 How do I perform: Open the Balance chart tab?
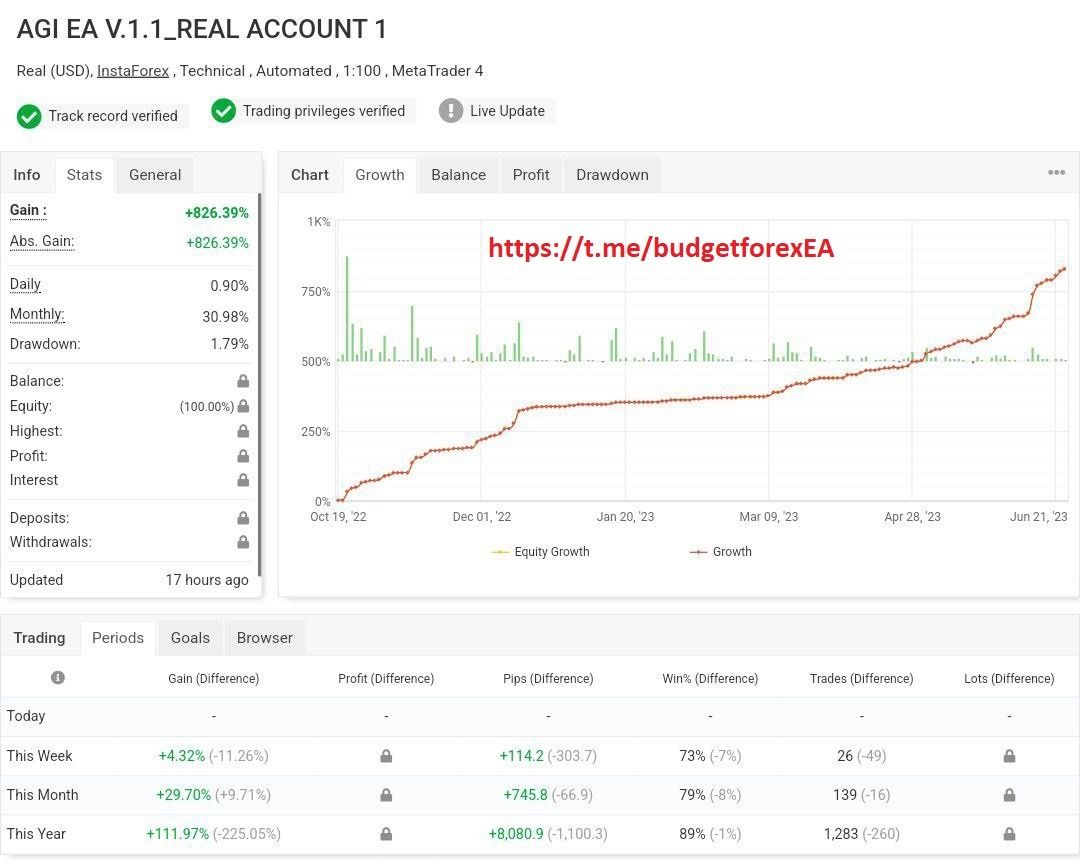click(458, 175)
